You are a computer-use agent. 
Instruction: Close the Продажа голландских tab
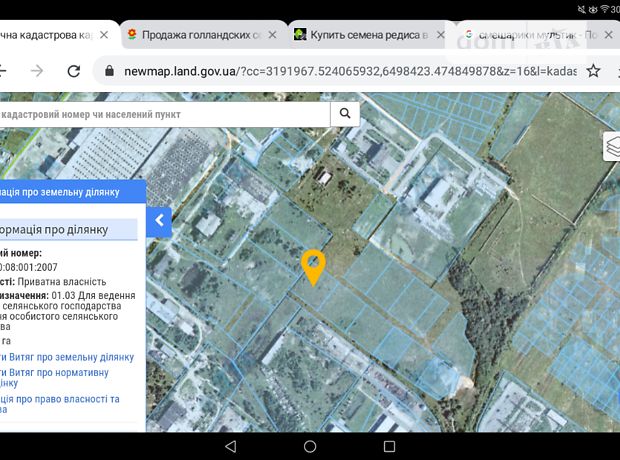coord(272,35)
